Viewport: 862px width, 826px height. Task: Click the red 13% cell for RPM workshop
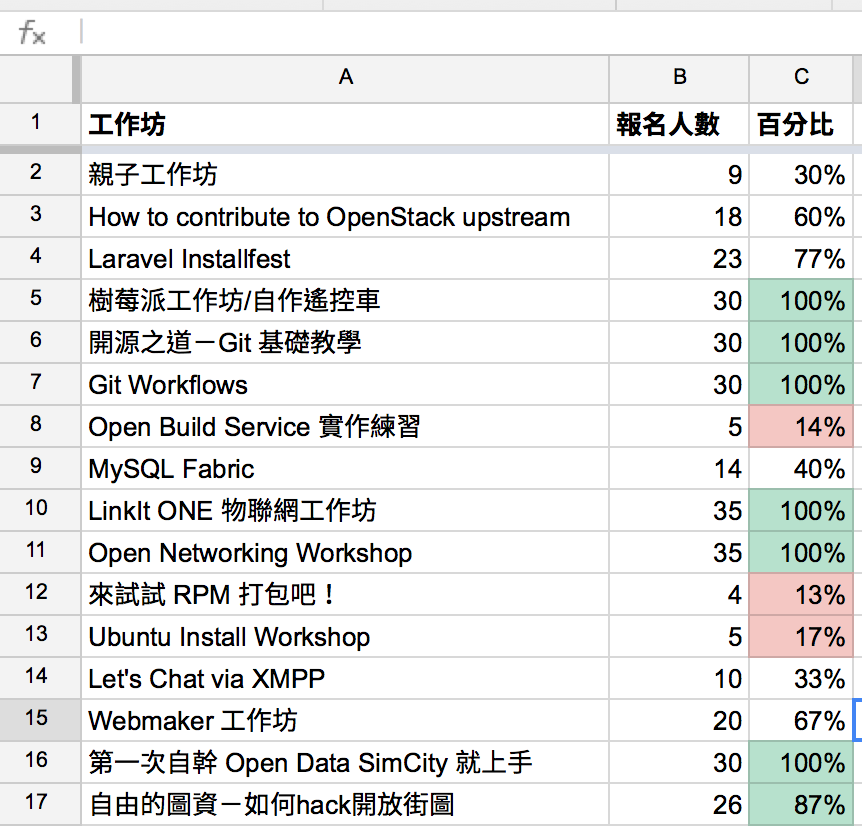pos(801,595)
